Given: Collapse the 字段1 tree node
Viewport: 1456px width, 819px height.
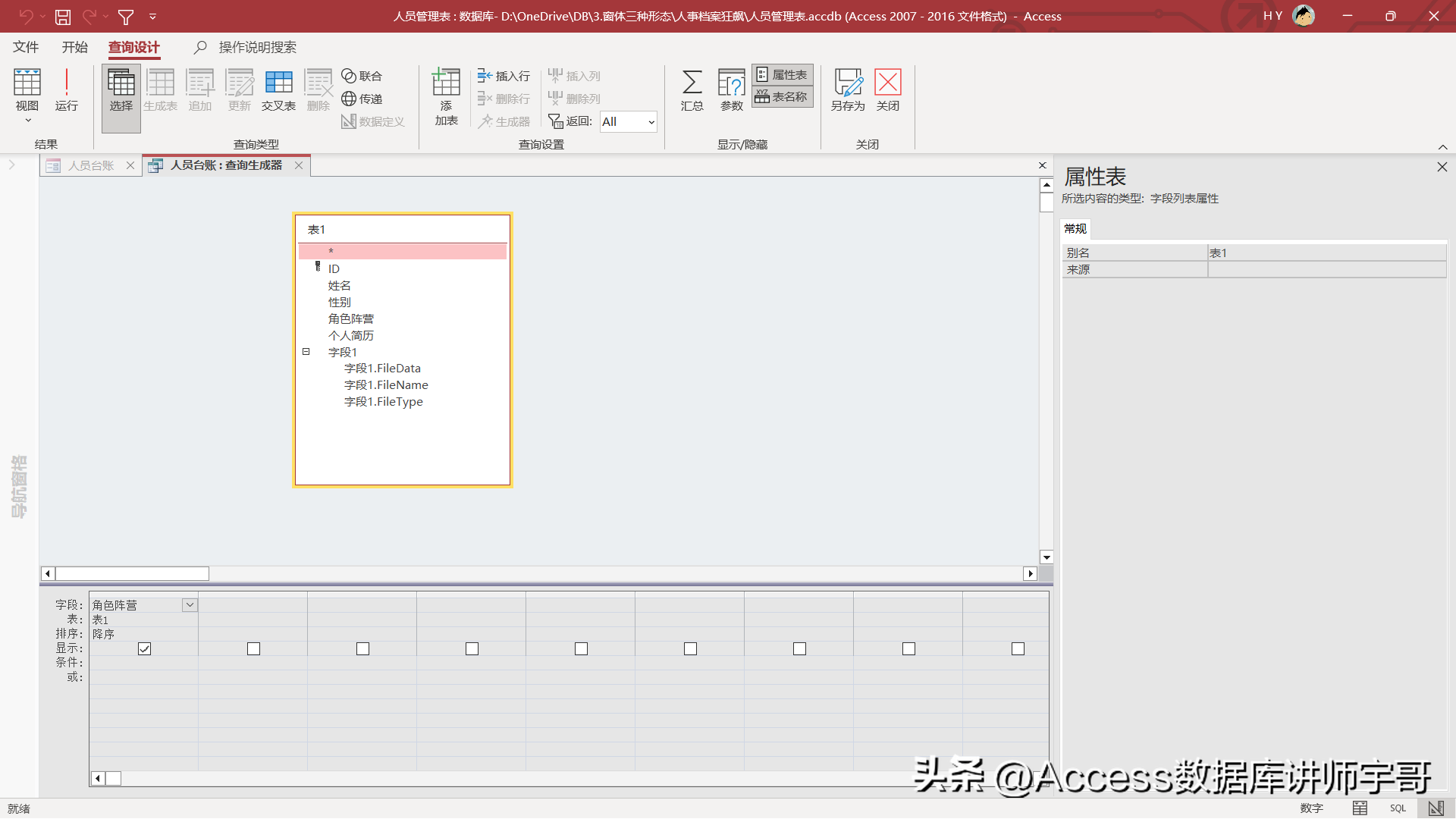Looking at the screenshot, I should click(x=306, y=352).
